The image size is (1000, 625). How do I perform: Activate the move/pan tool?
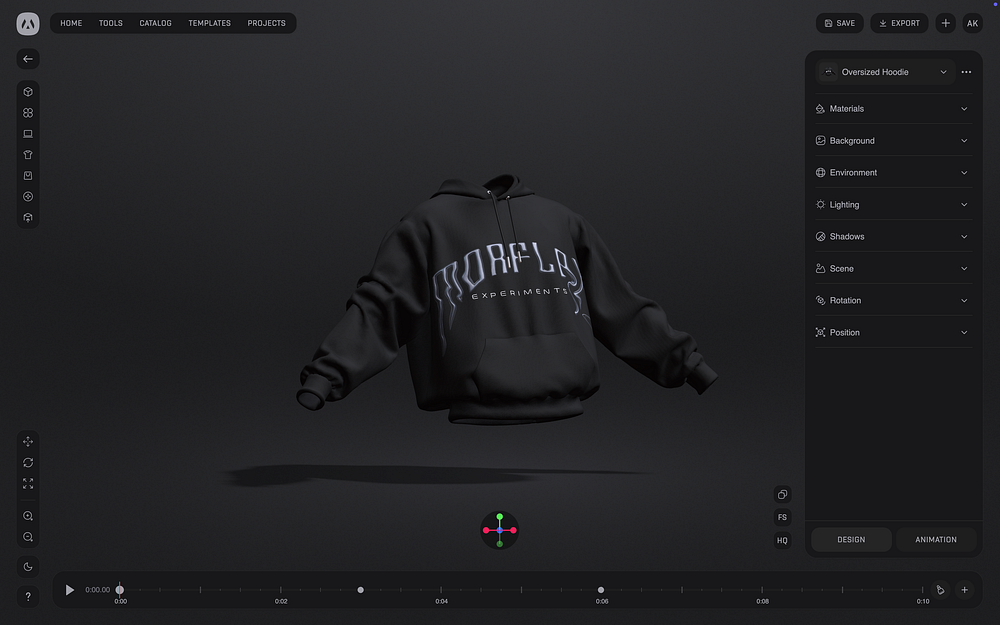click(x=28, y=441)
